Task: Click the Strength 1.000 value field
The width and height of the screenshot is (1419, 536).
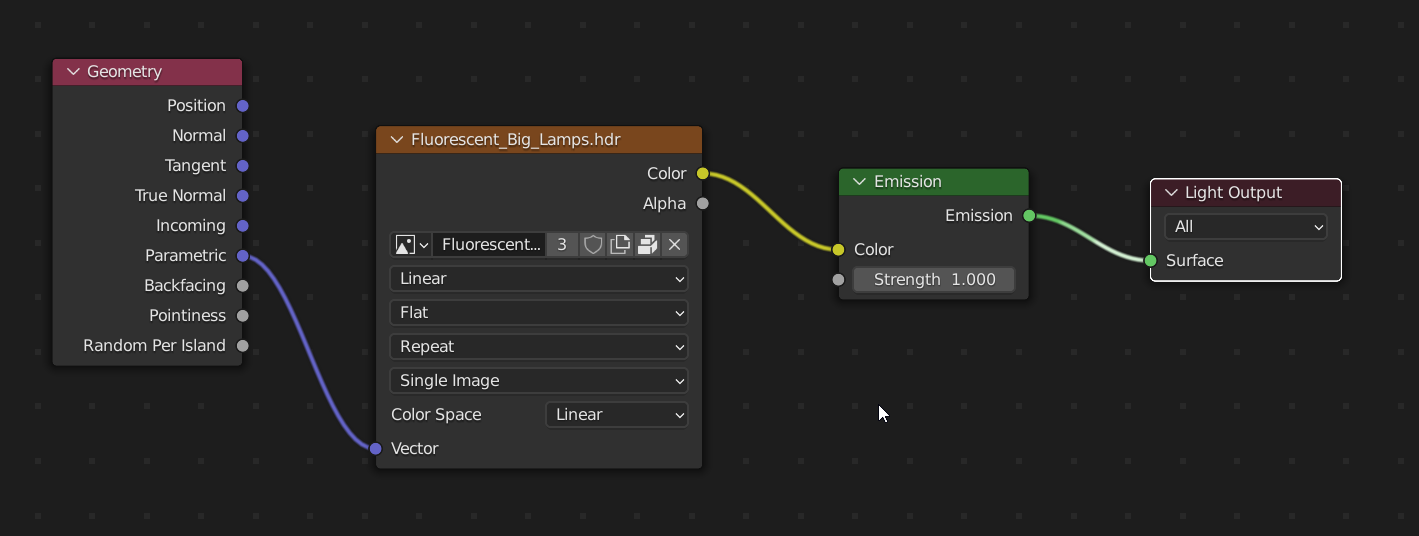Action: [934, 280]
